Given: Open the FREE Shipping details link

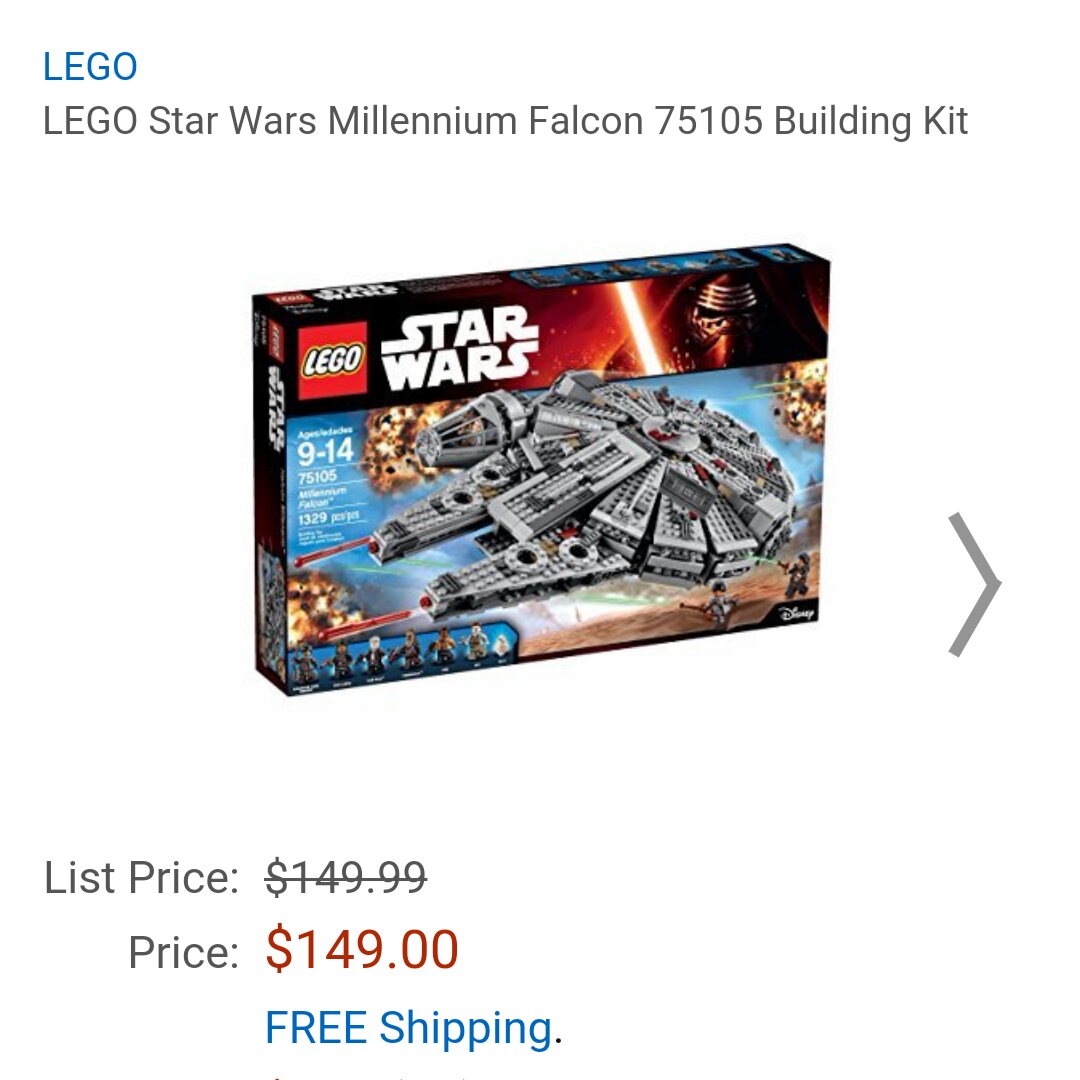Looking at the screenshot, I should (x=408, y=1028).
